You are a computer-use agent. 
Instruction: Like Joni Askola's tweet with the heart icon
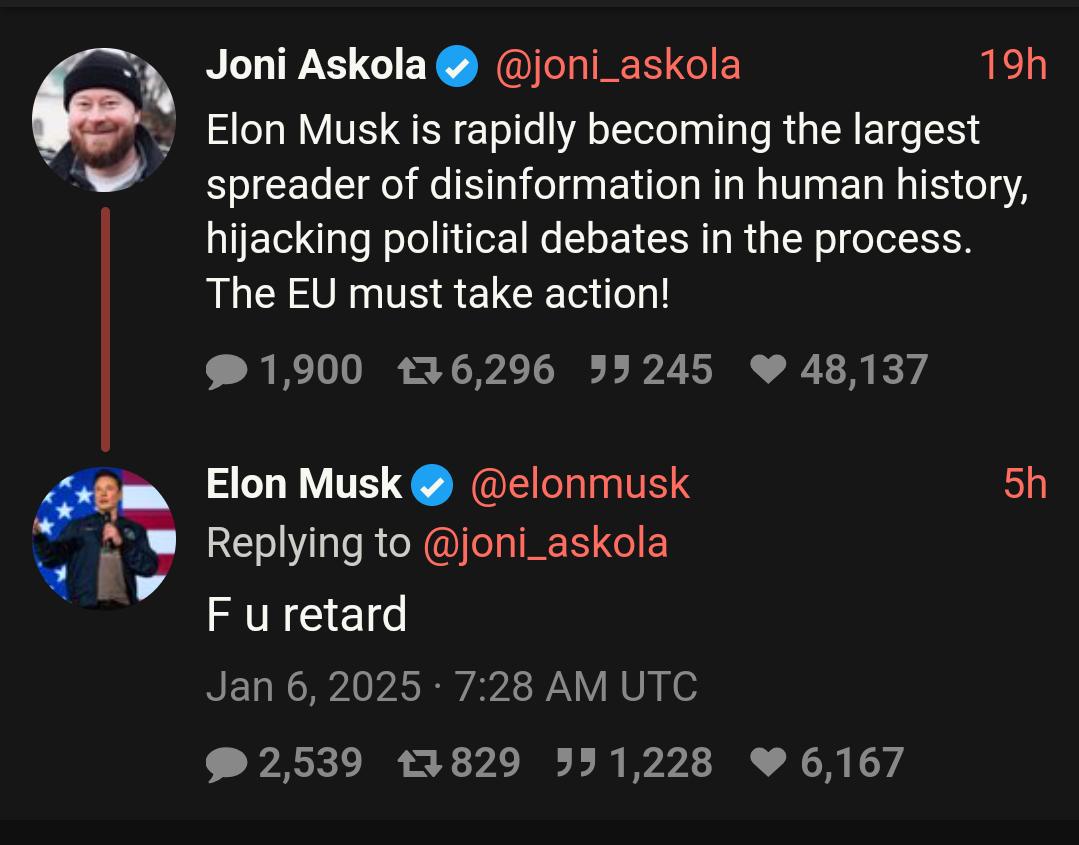pyautogui.click(x=768, y=370)
